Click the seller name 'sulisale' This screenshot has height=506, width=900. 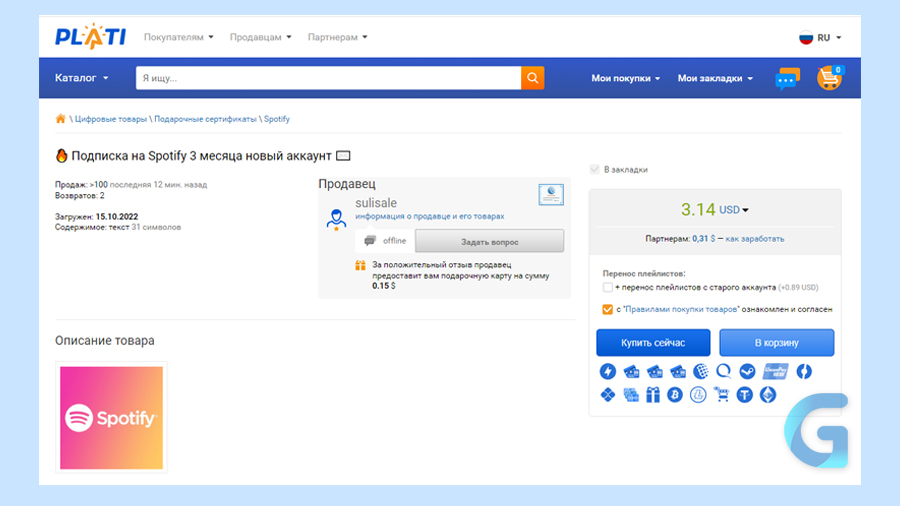(x=376, y=203)
